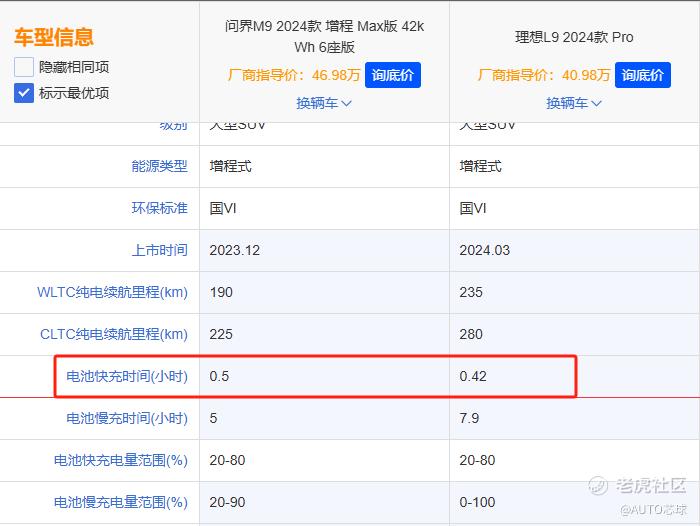Click the WLTC纯电续航里程(km) label
Screen dimensions: 700x526
tap(112, 292)
